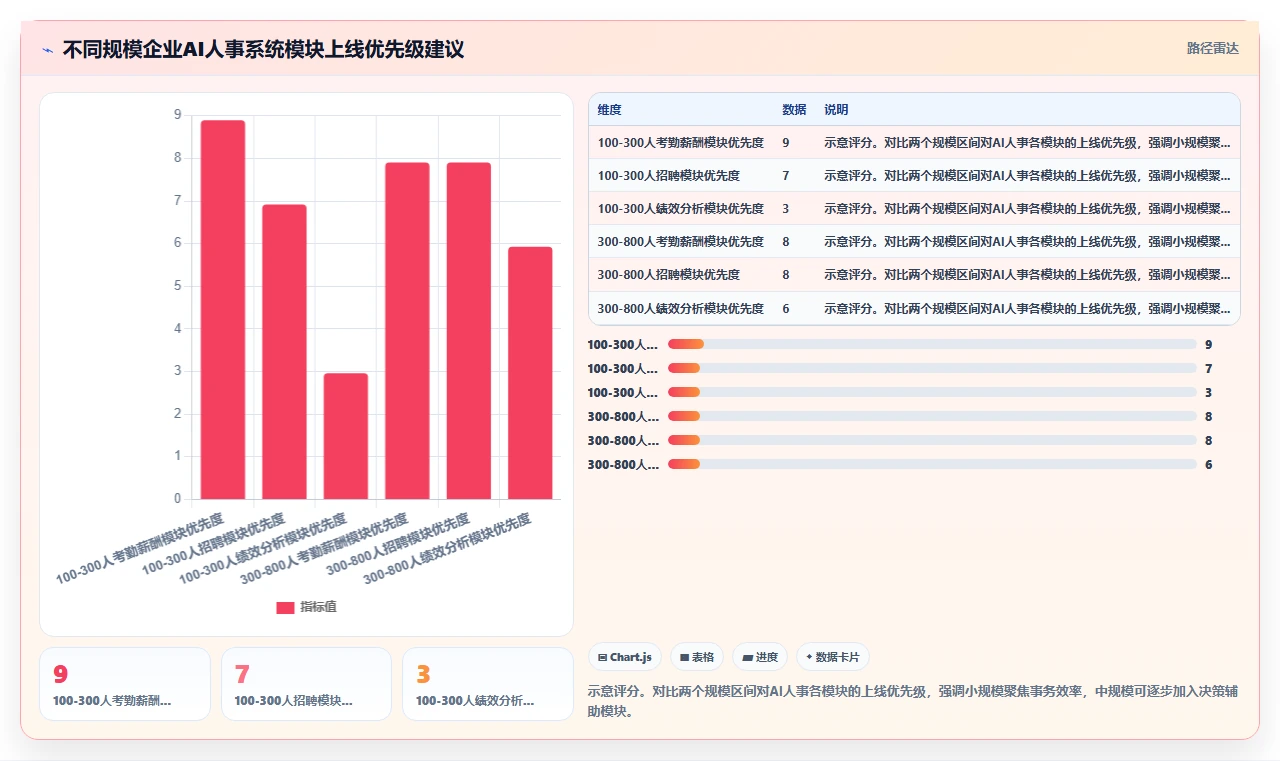Screen dimensions: 1280x761
Task: Click the description paragraph starting 示意评分
Action: tap(915, 701)
